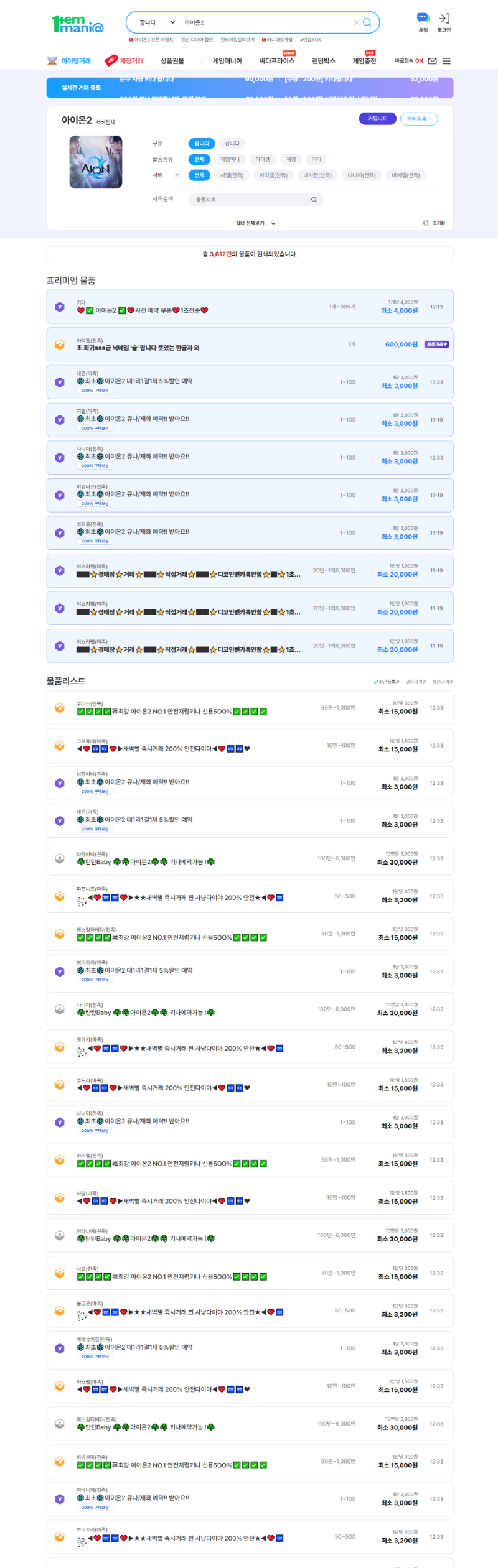This screenshot has width=498, height=1568.
Task: Click the #랜덤BOX link
Action: pyautogui.click(x=311, y=40)
